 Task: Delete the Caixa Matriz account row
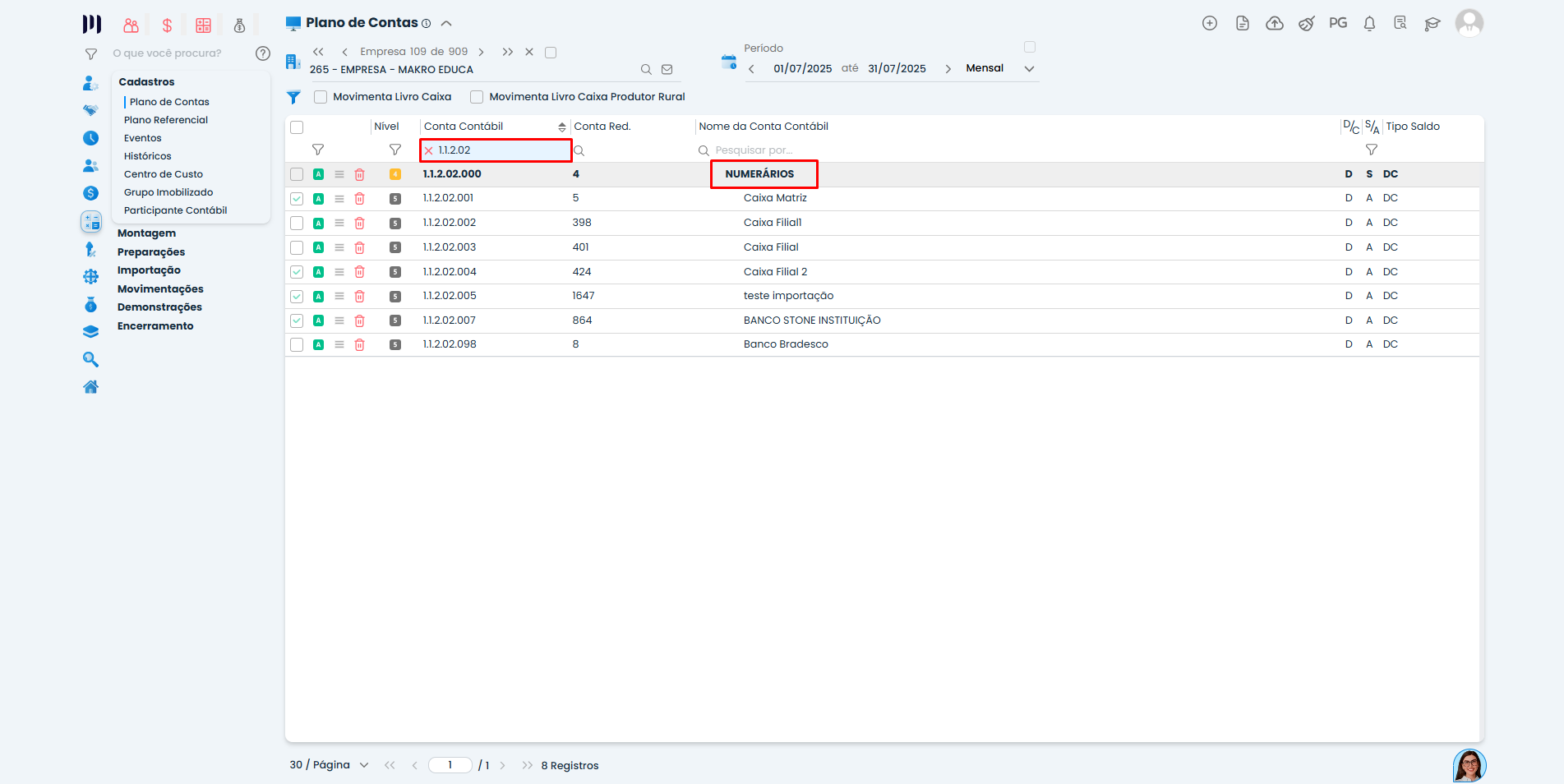359,199
